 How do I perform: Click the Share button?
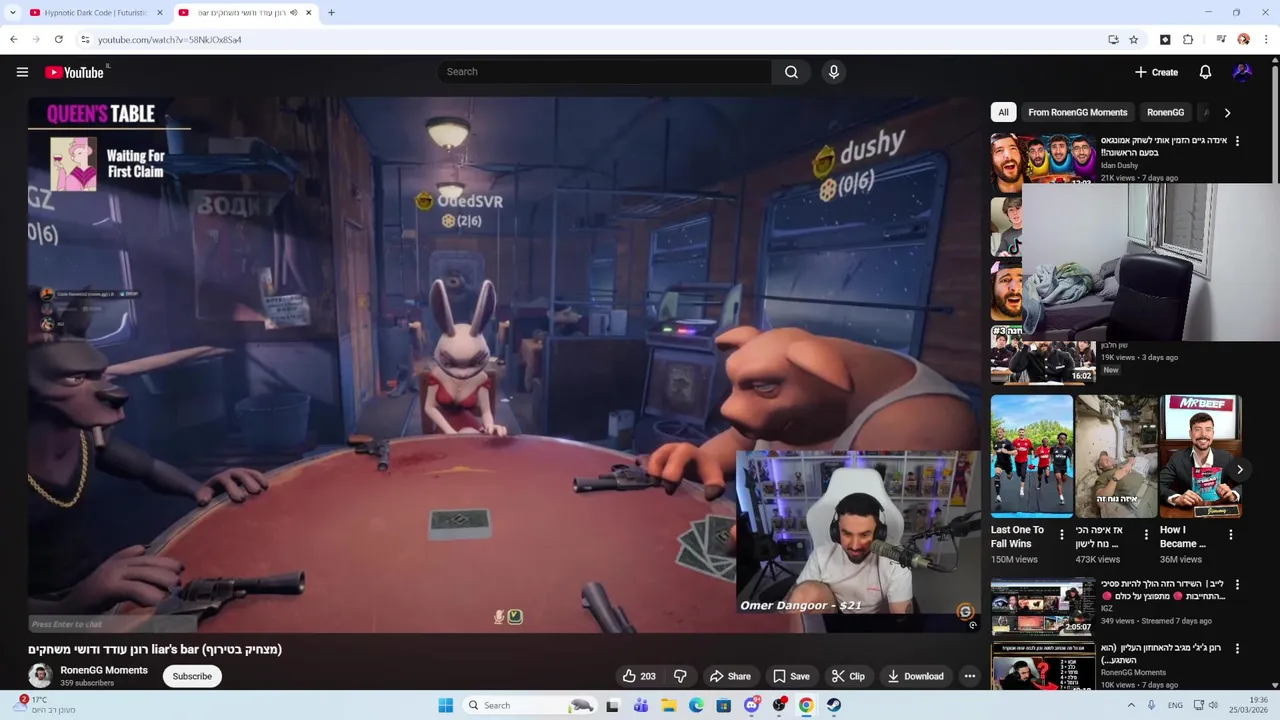coord(730,676)
